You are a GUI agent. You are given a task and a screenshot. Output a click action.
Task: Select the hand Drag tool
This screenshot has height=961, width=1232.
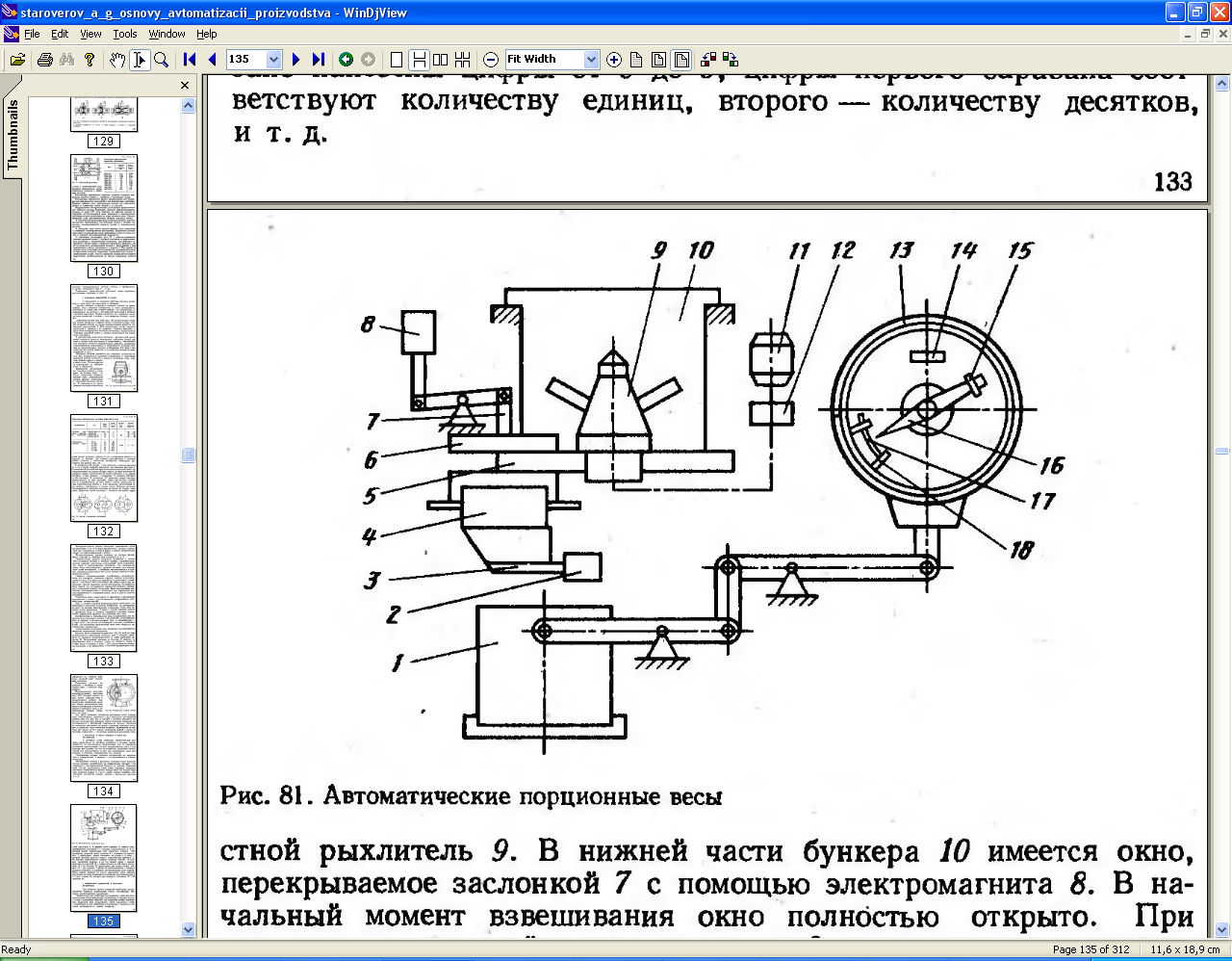click(116, 59)
